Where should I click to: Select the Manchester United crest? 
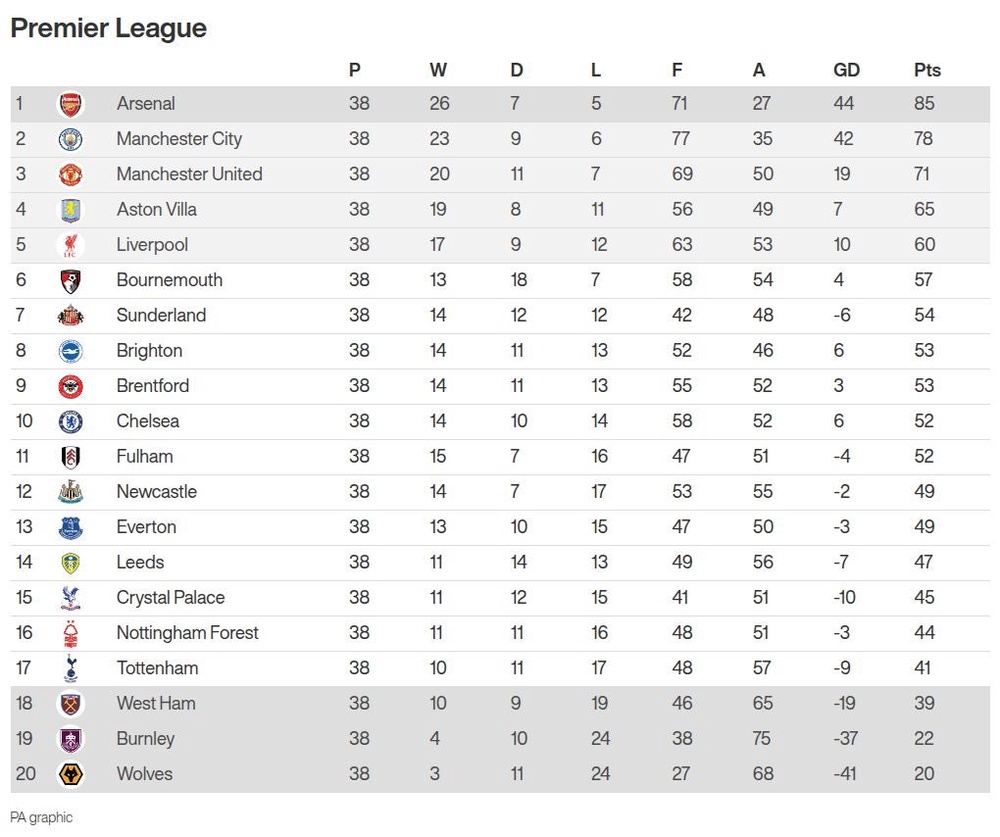point(70,174)
